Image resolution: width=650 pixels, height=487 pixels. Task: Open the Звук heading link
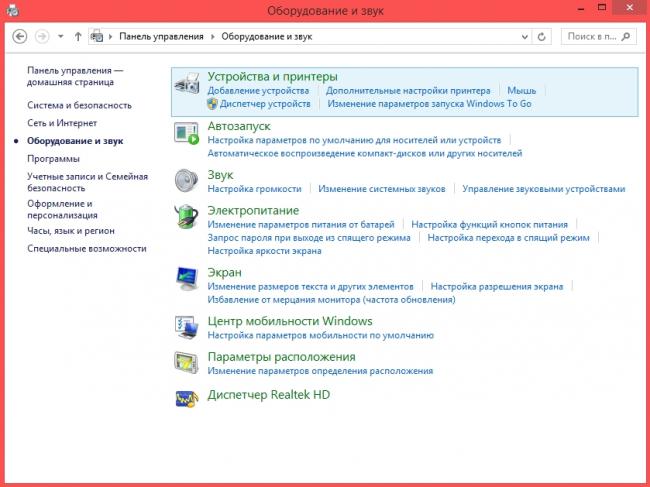(x=220, y=175)
